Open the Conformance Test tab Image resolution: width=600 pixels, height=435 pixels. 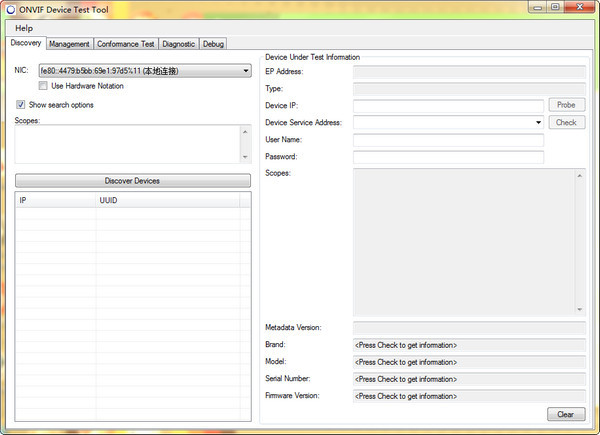(126, 44)
